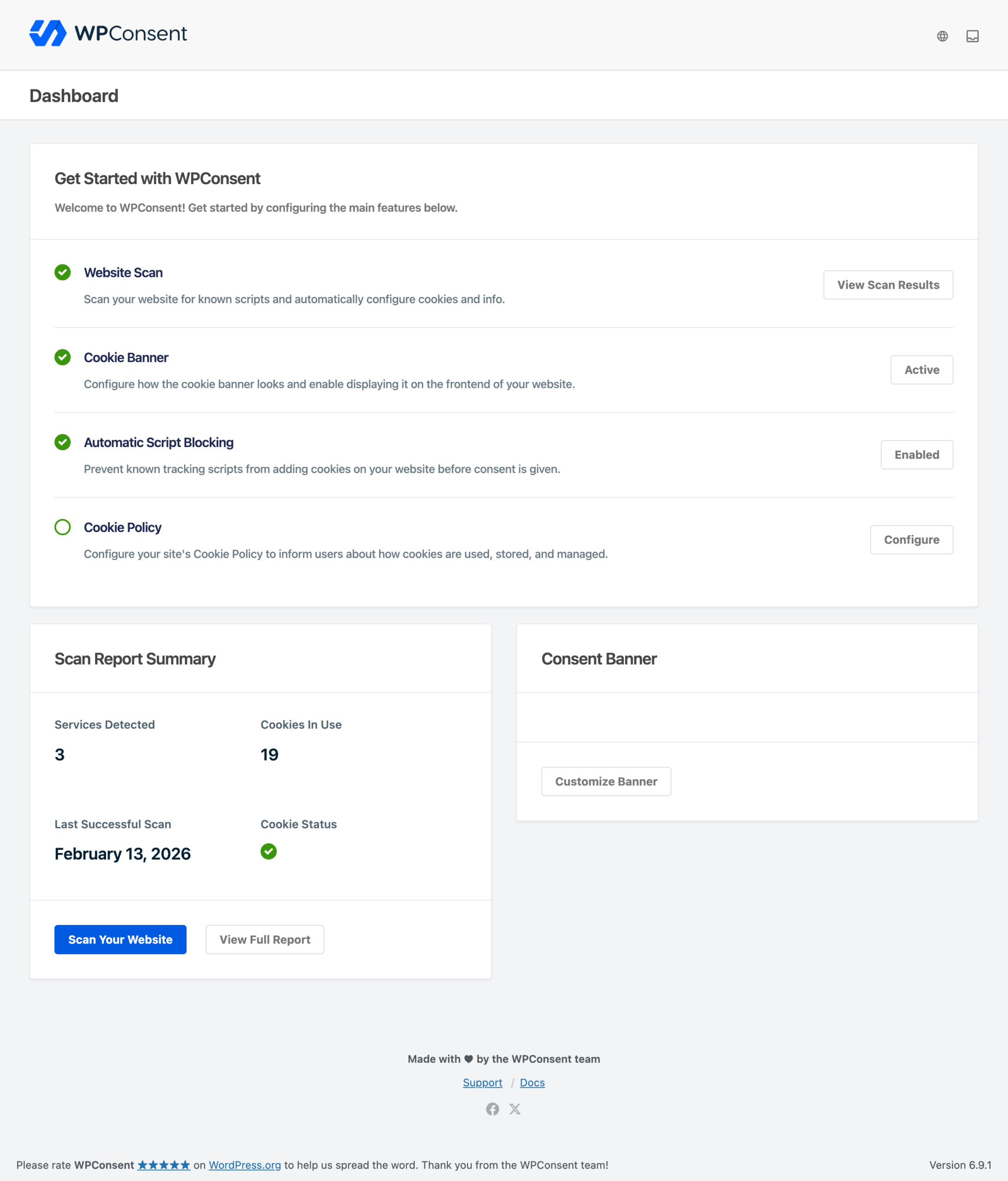Click the Active status for Cookie Banner
1008x1181 pixels.
click(x=921, y=370)
